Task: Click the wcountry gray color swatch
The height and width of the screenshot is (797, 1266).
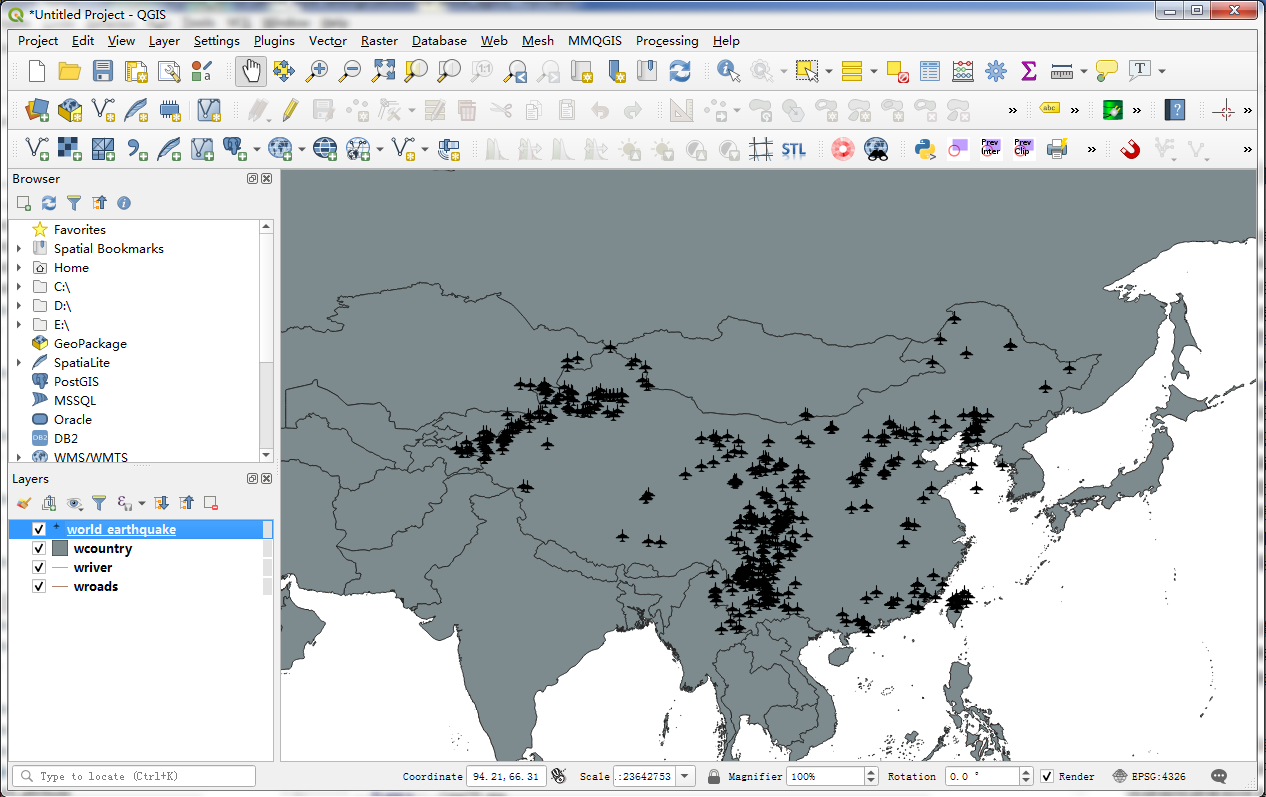Action: coord(60,548)
